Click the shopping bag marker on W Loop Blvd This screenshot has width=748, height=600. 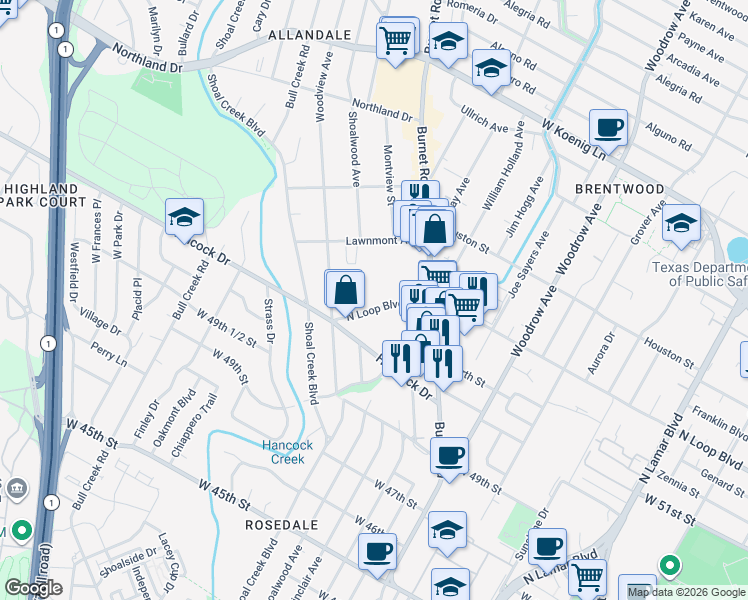click(345, 292)
